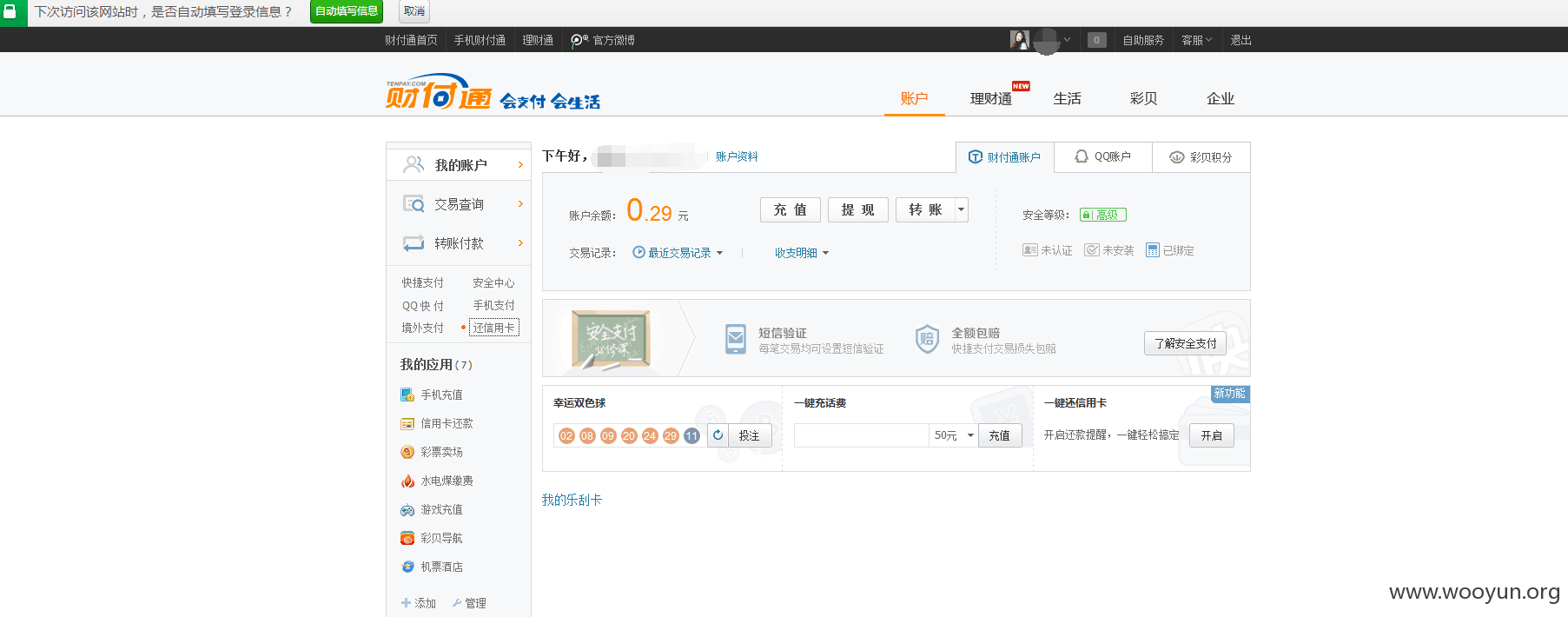Refresh the lucky lottery numbers

click(718, 435)
